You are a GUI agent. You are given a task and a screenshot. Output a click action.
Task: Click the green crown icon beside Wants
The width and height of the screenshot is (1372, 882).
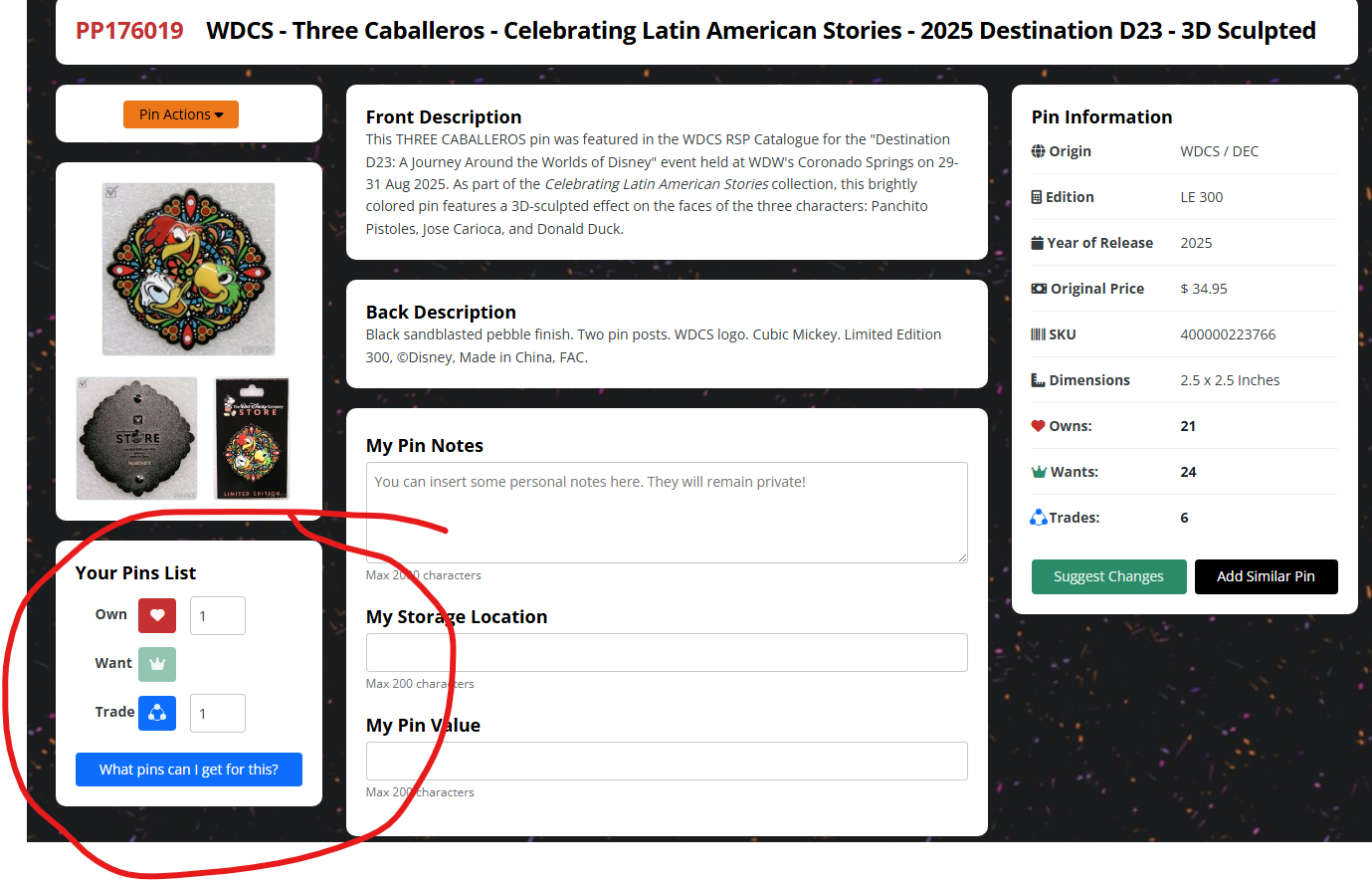tap(1039, 472)
